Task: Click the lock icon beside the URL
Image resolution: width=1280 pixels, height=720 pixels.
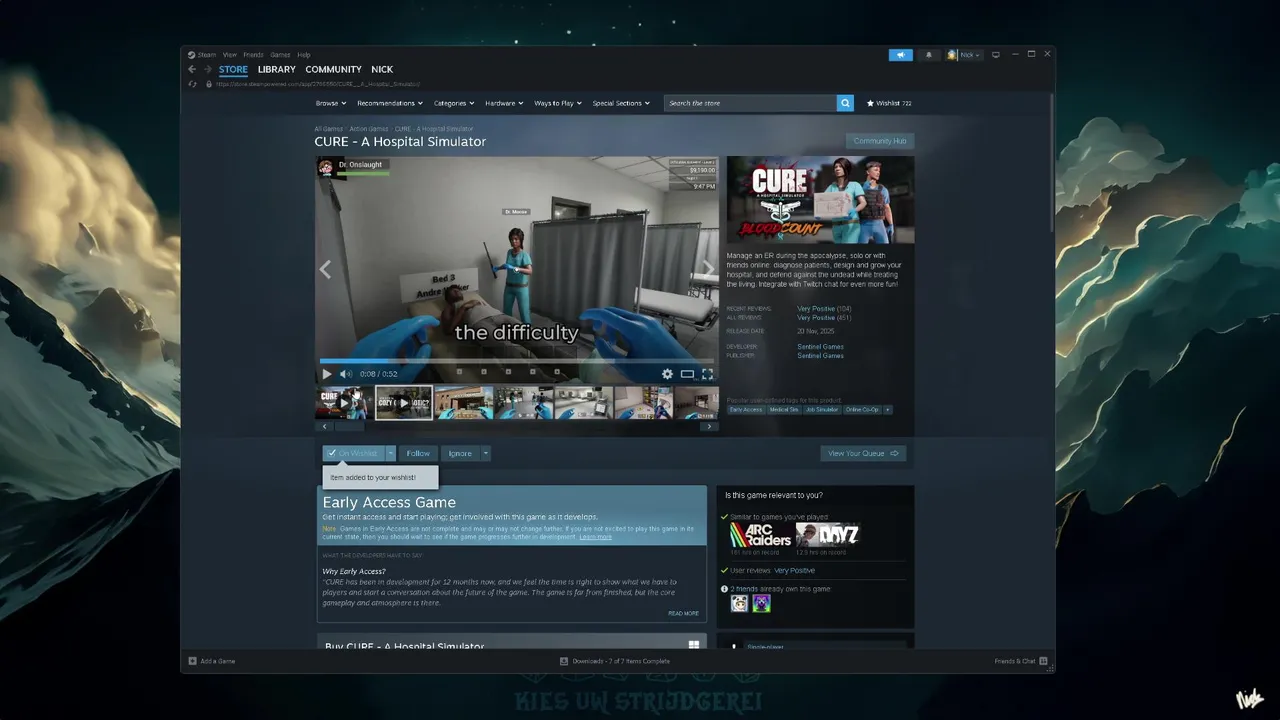Action: [208, 84]
